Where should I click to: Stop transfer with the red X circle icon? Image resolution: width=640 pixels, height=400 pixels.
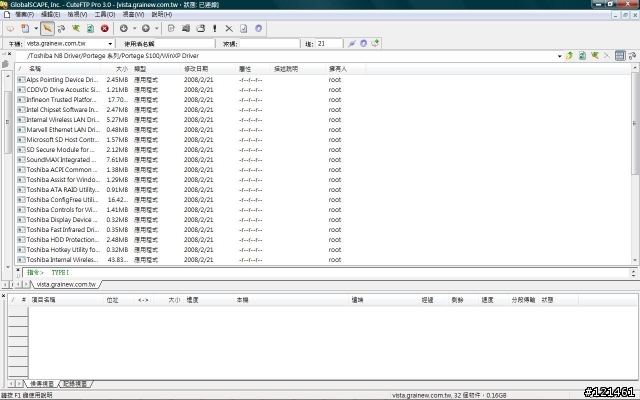pyautogui.click(x=105, y=29)
